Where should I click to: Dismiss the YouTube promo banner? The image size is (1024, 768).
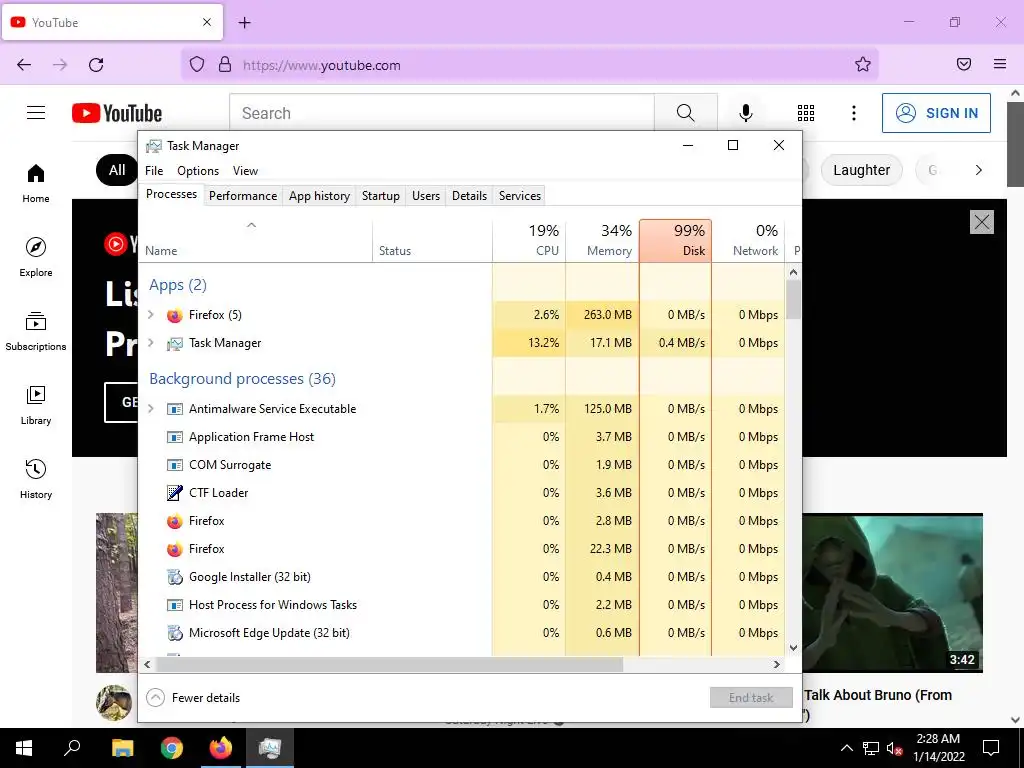click(982, 222)
